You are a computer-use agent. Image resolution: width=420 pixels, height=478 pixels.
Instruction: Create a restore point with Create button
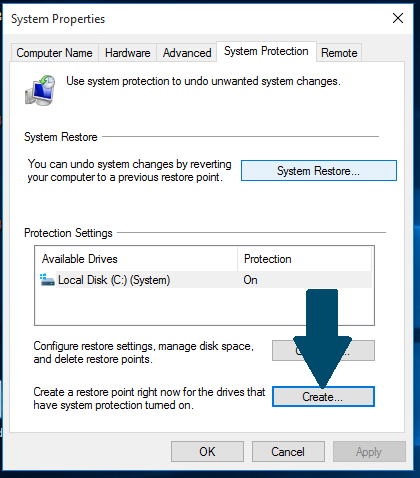(x=323, y=397)
